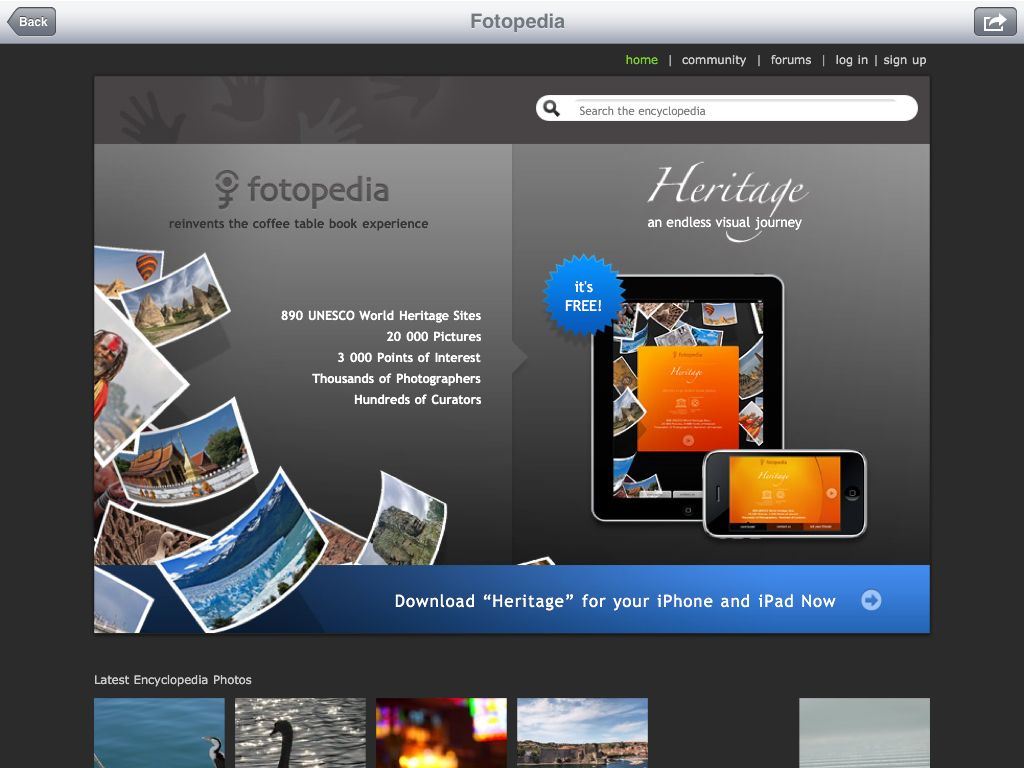
Task: Tap the Back button
Action: pyautogui.click(x=31, y=22)
